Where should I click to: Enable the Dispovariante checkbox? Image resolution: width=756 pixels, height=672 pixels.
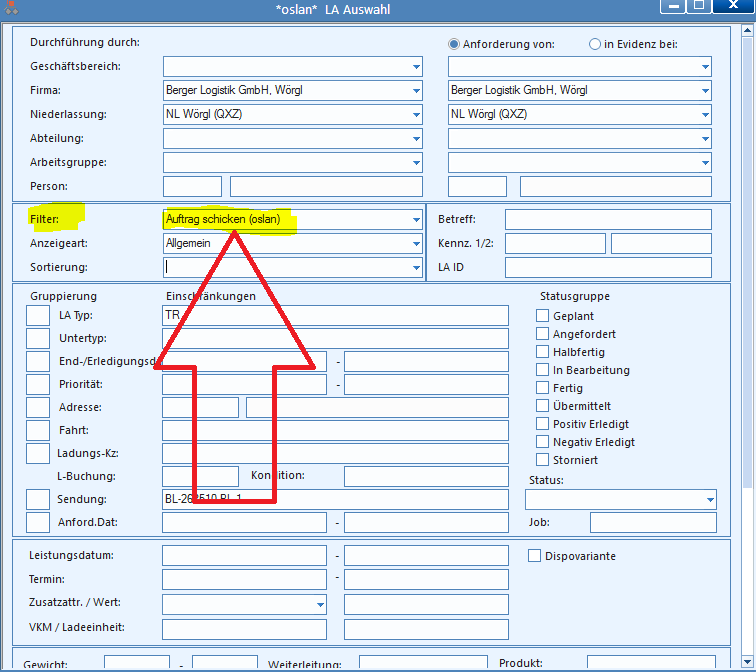pos(534,556)
